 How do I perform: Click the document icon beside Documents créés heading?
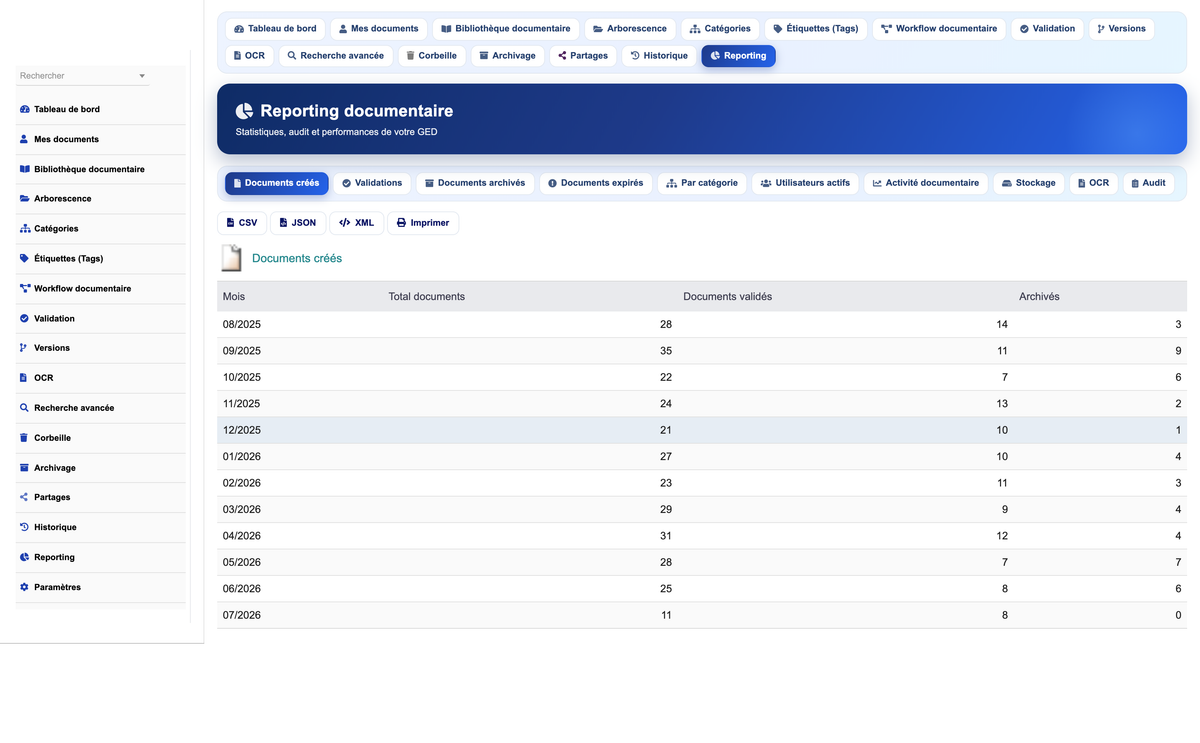coord(231,258)
